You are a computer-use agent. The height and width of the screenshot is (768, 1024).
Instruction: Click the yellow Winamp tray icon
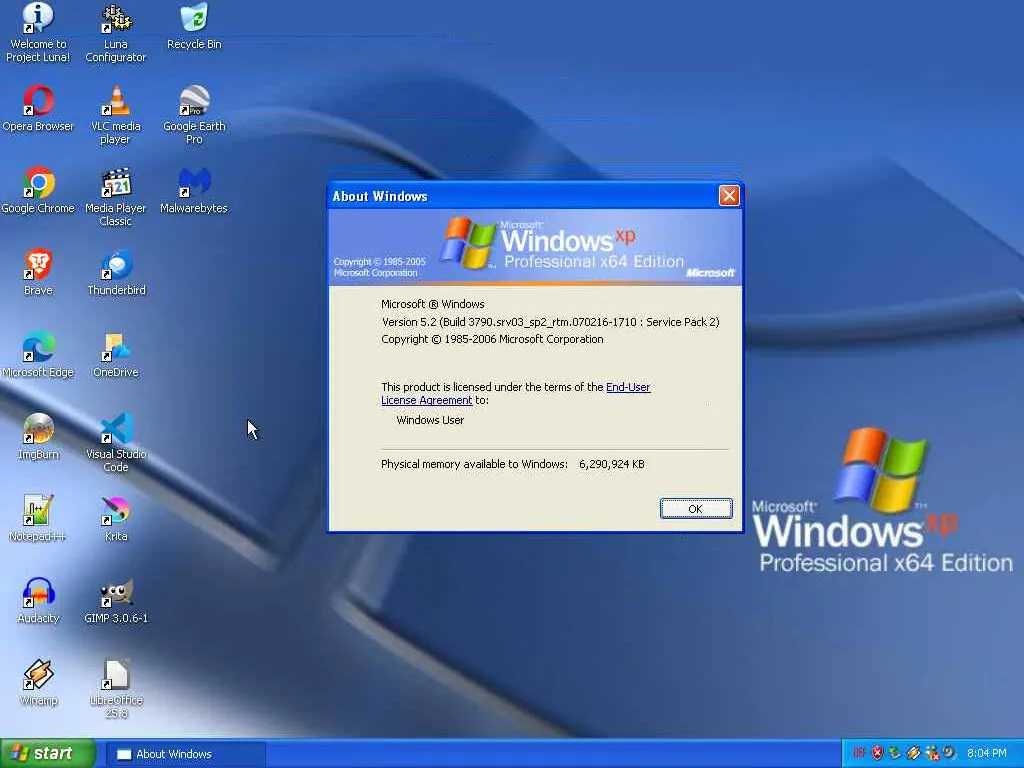[x=914, y=753]
